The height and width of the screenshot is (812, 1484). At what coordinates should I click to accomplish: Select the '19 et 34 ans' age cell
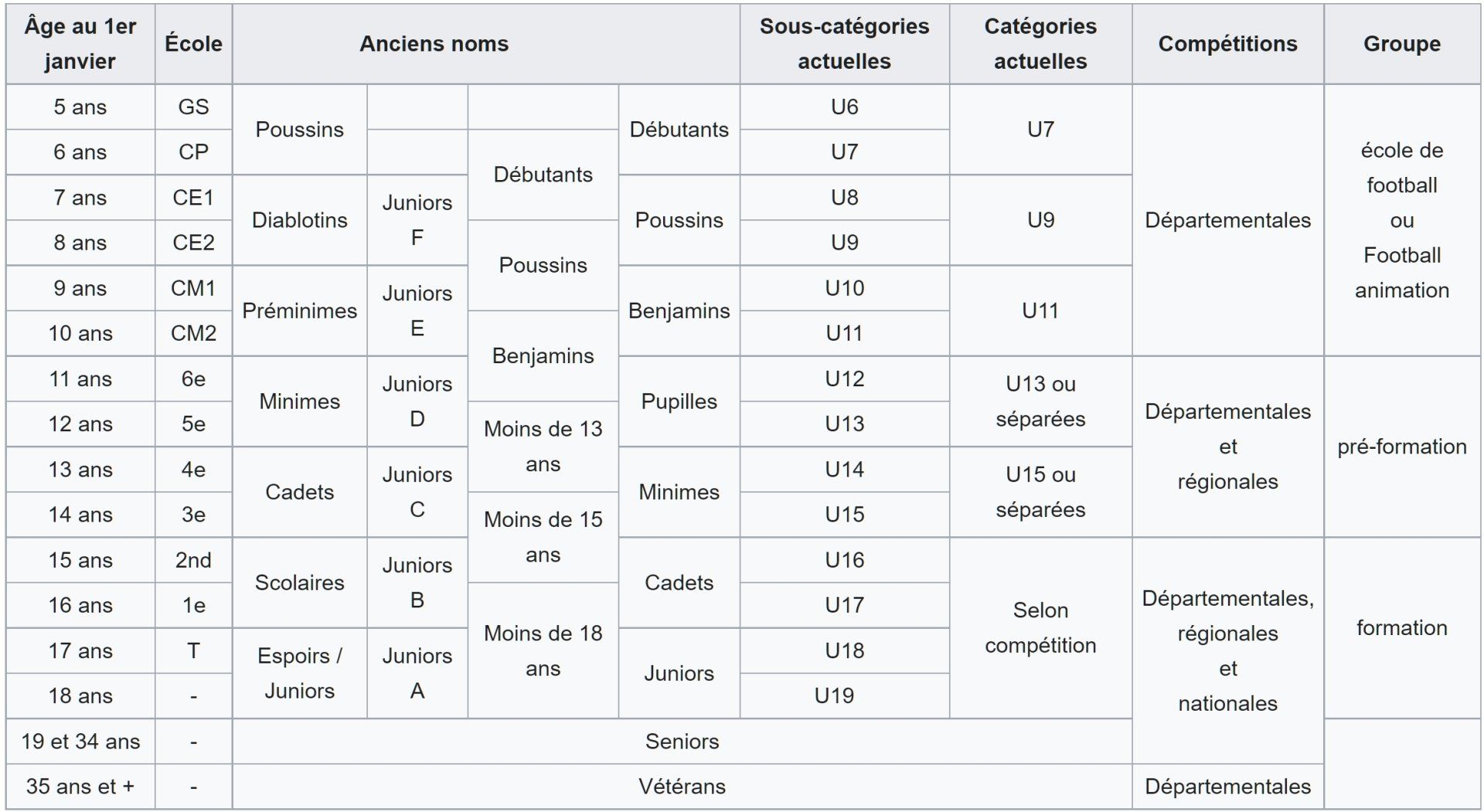coord(80,742)
